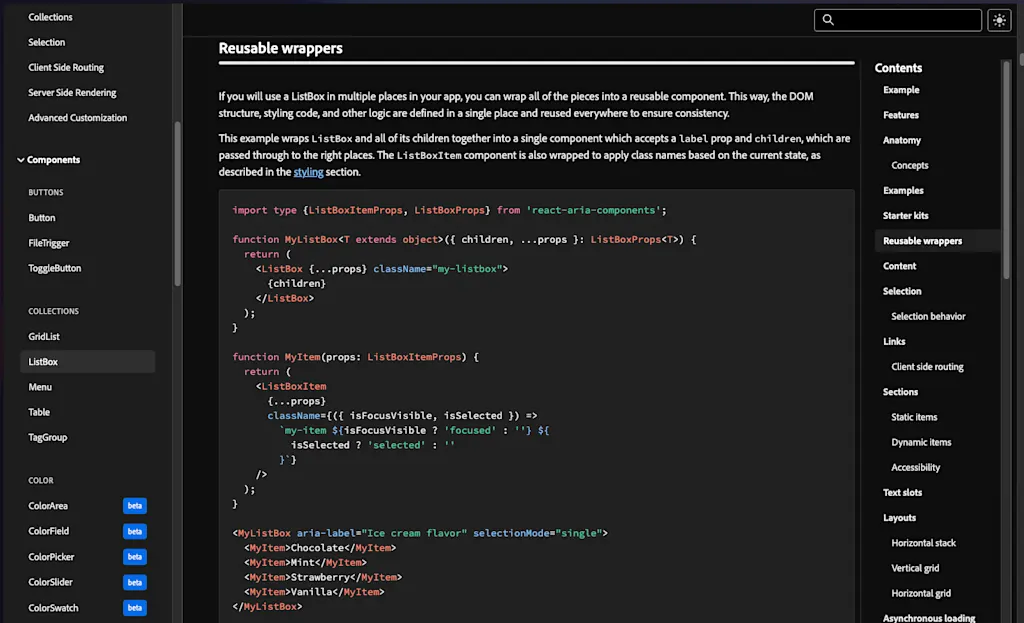Image resolution: width=1024 pixels, height=623 pixels.
Task: Click the beta badge beside ColorArea
Action: pos(135,506)
